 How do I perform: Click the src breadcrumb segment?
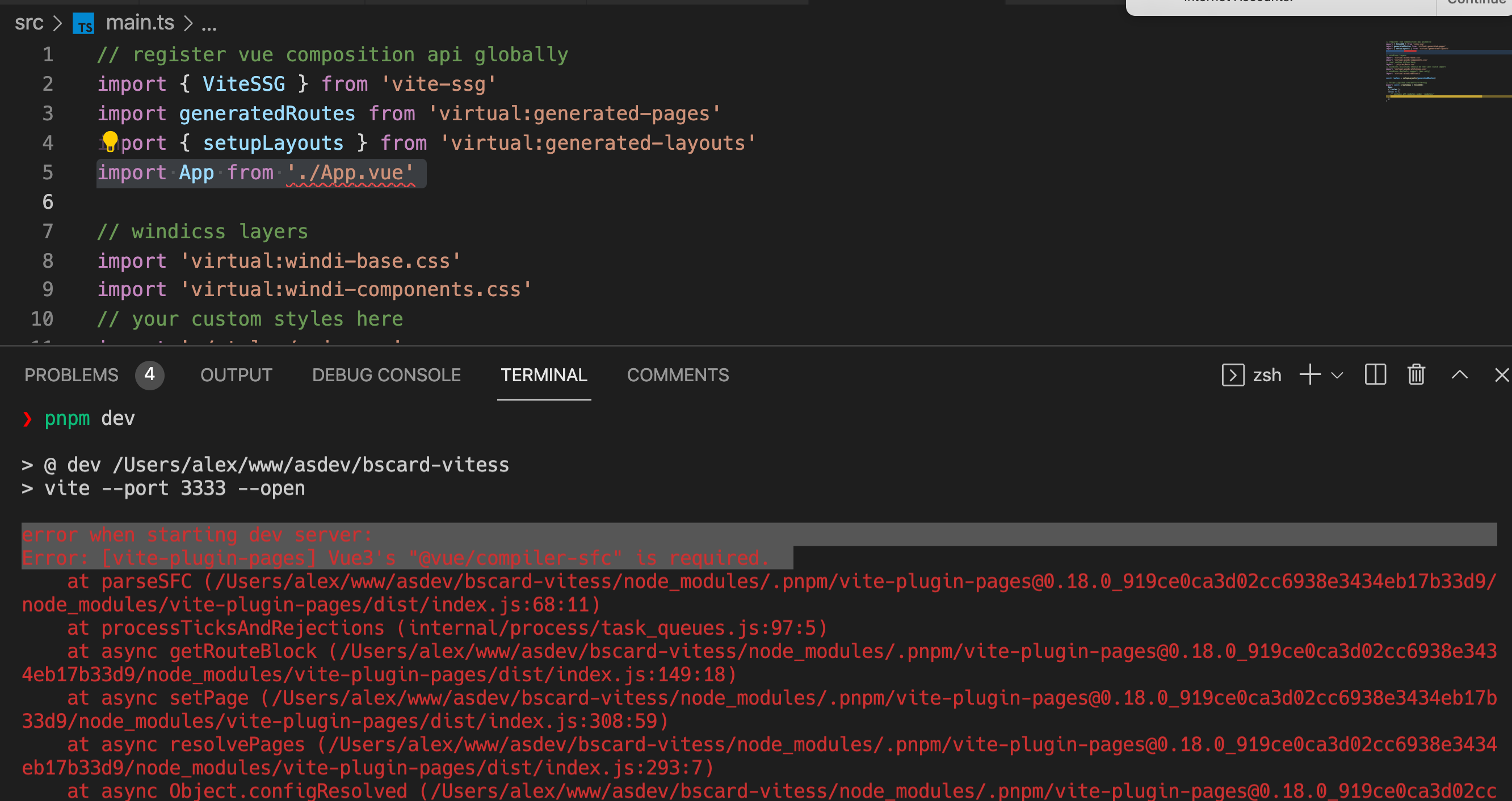[29, 23]
